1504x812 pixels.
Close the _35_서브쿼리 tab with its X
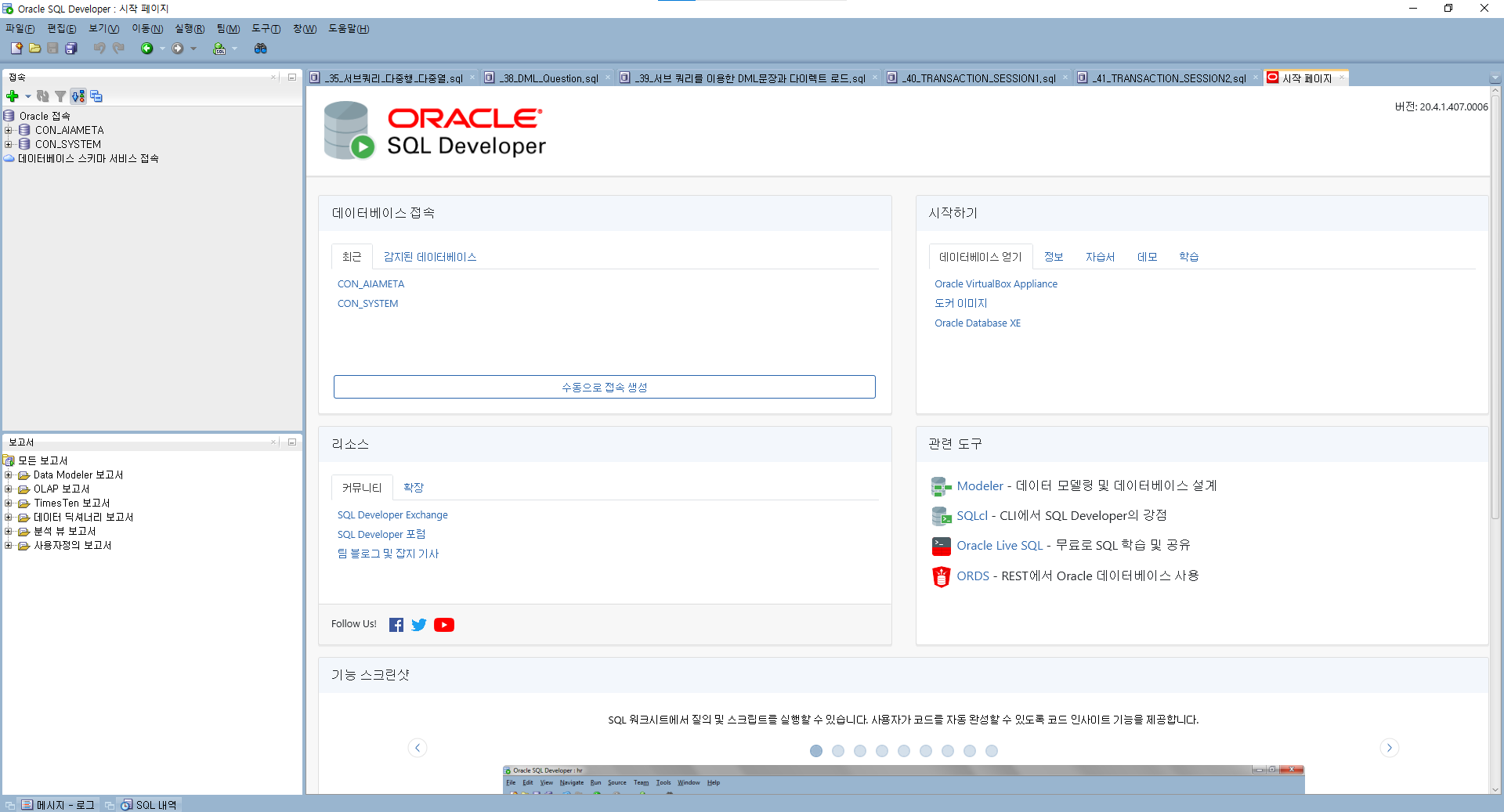(x=472, y=78)
